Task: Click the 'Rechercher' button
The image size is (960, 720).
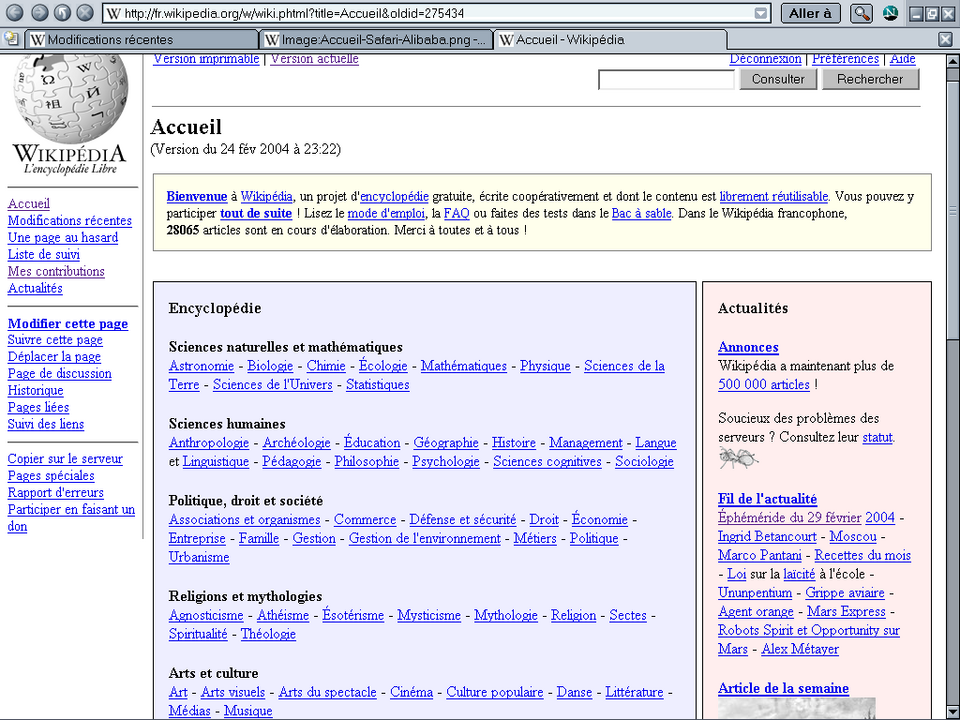Action: pos(870,79)
